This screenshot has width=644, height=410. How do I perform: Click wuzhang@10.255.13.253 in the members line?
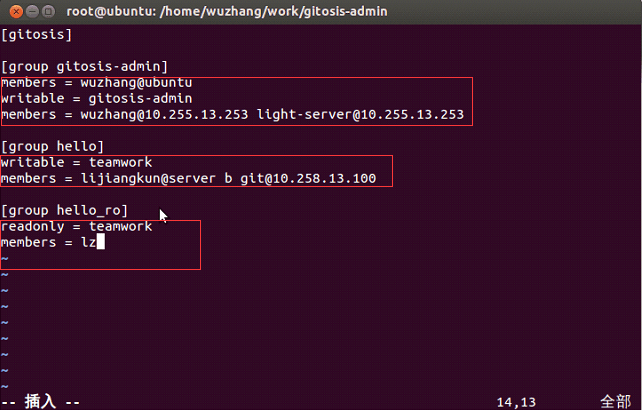(165, 114)
